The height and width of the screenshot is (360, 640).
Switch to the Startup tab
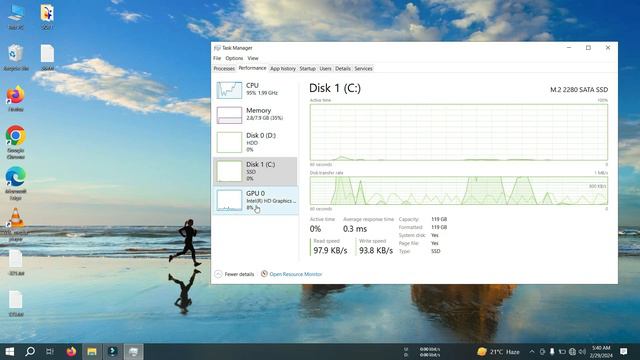307,69
